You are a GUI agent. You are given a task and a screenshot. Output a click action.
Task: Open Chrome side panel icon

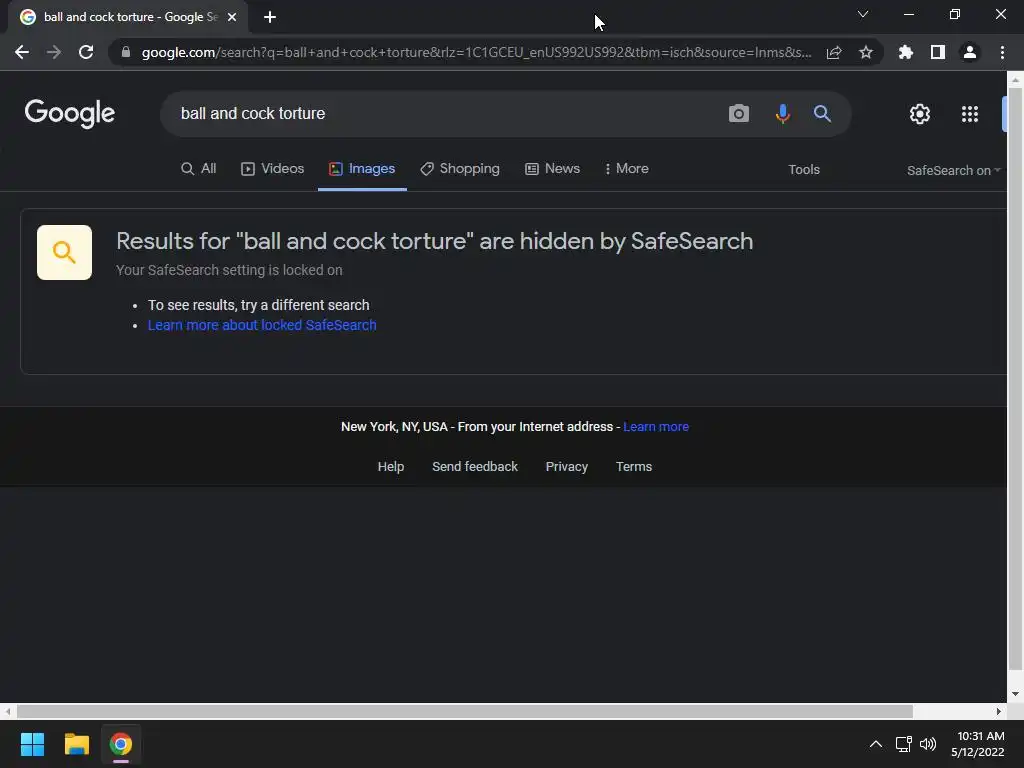(x=938, y=52)
